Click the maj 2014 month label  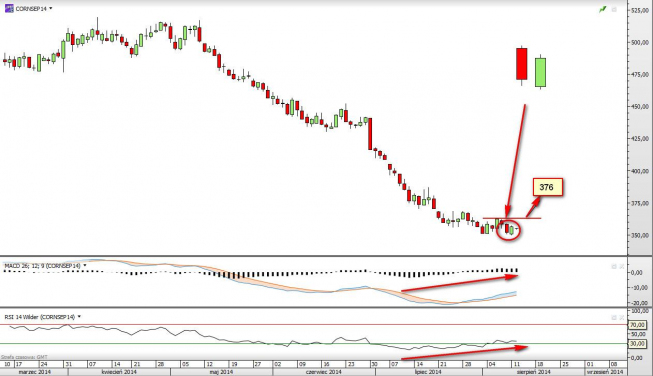(221, 371)
